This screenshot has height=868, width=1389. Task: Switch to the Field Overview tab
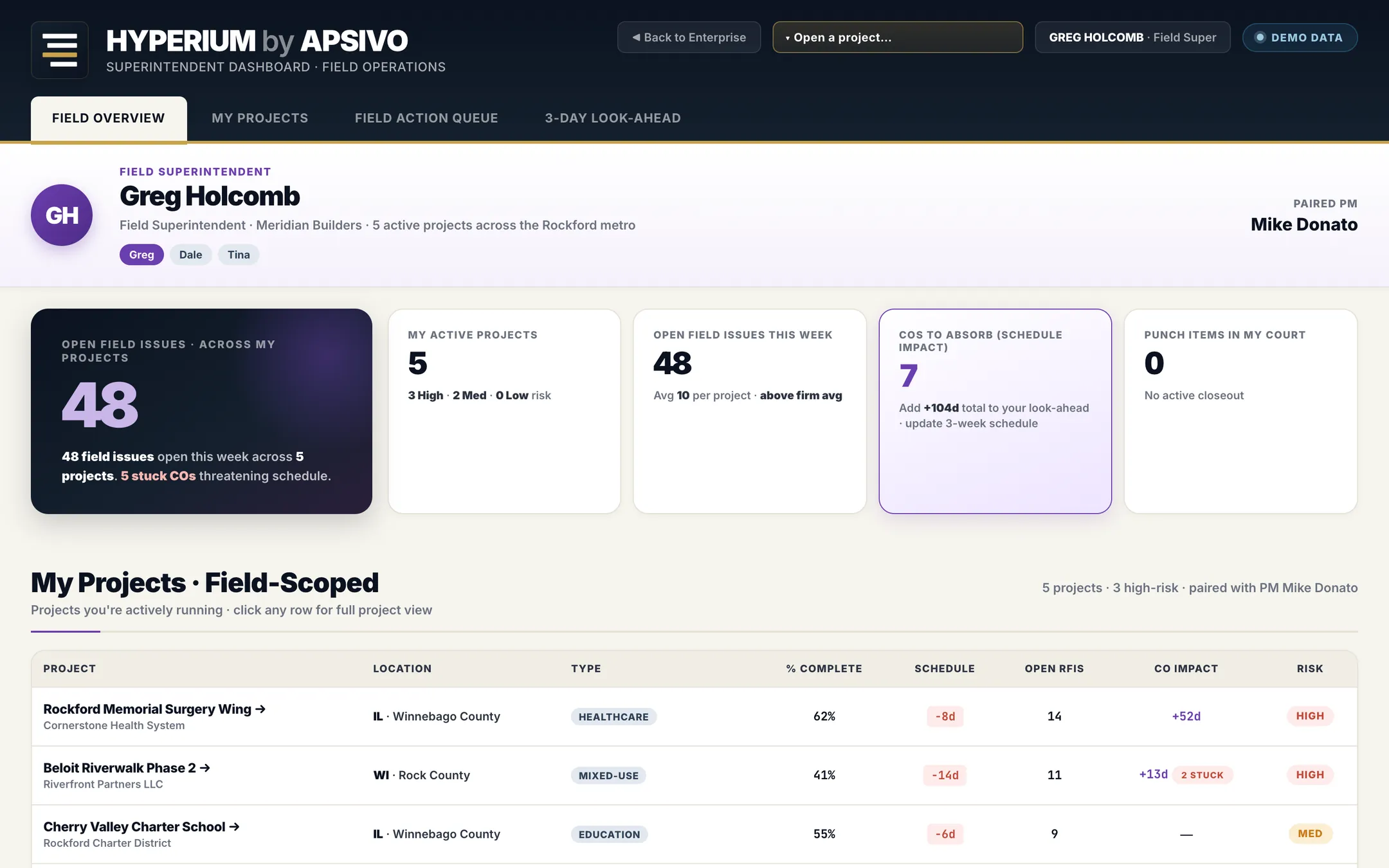pyautogui.click(x=109, y=118)
